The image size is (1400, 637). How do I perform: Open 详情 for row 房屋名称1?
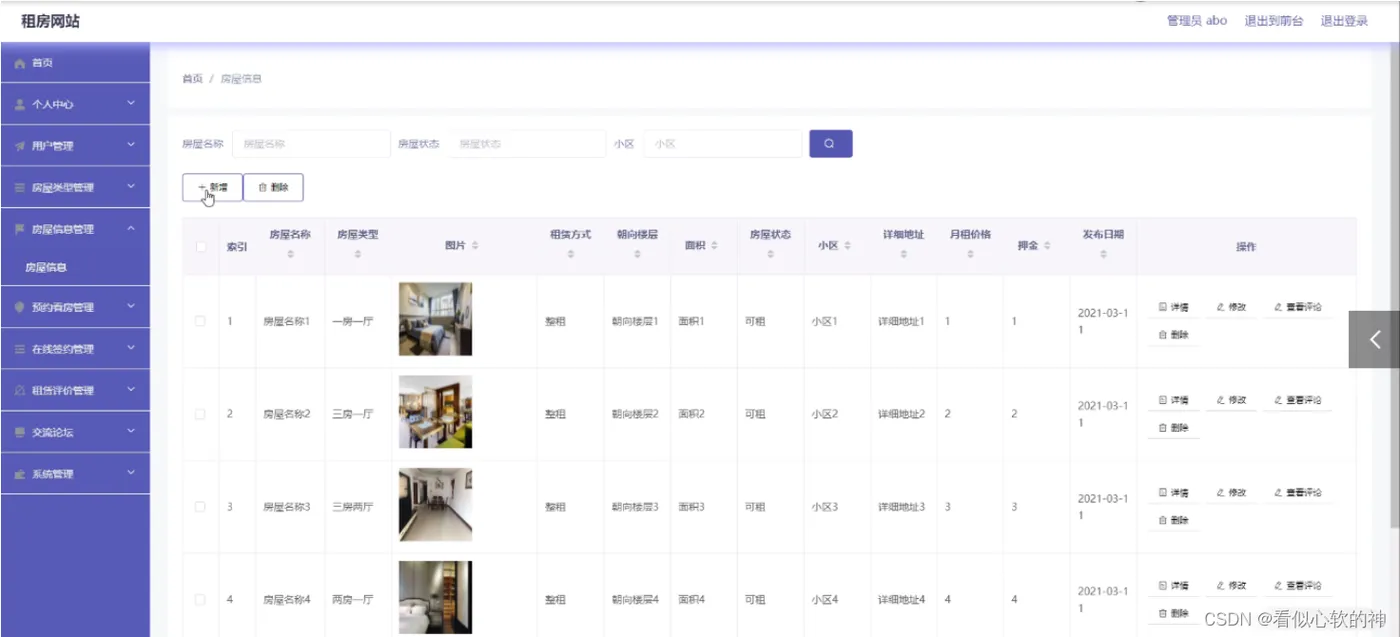click(1173, 307)
